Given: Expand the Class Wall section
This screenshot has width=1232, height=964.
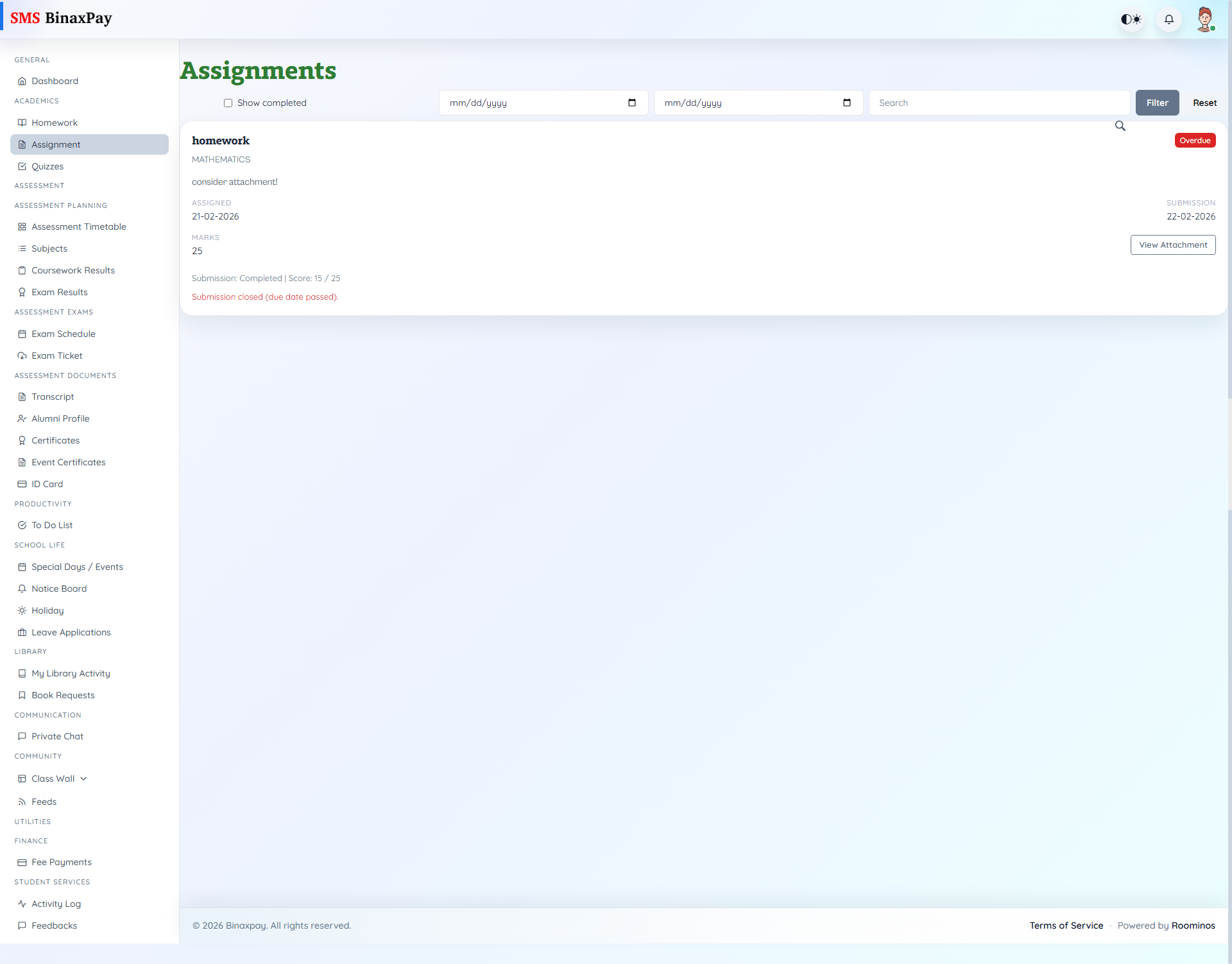Looking at the screenshot, I should click(83, 778).
